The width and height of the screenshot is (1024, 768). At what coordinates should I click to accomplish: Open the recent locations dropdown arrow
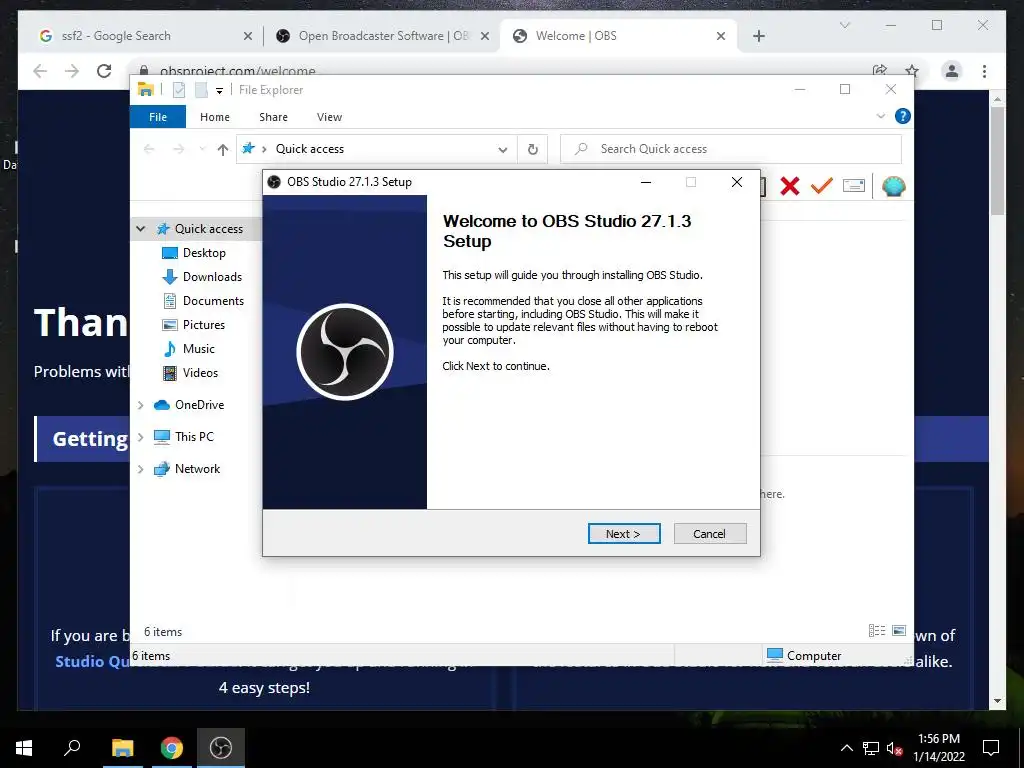point(202,150)
